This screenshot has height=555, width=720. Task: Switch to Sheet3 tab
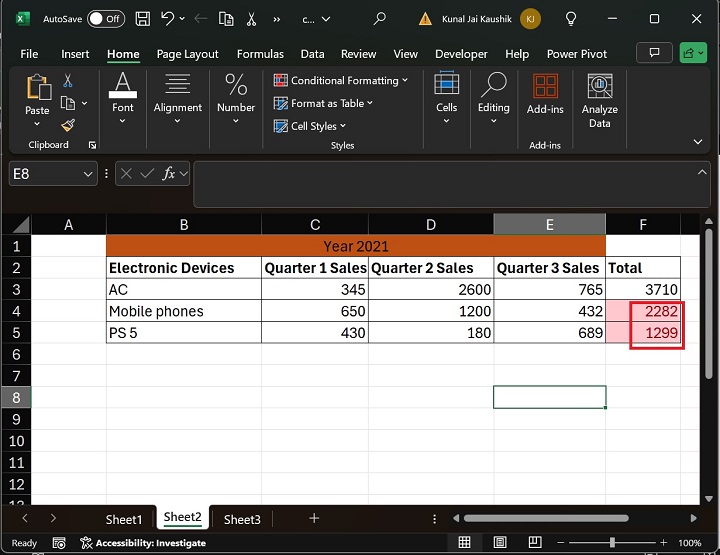242,519
